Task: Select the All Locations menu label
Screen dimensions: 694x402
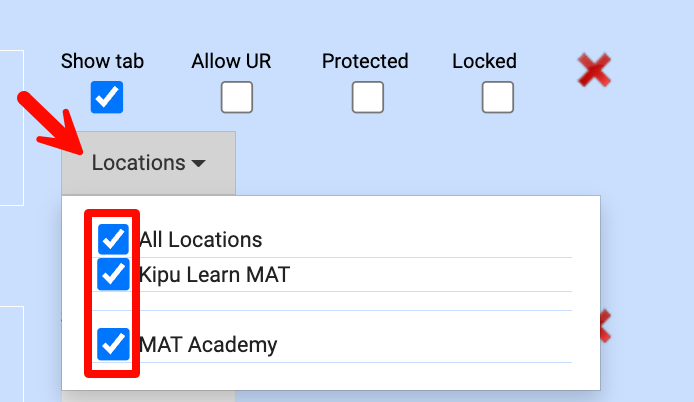Action: tap(200, 240)
